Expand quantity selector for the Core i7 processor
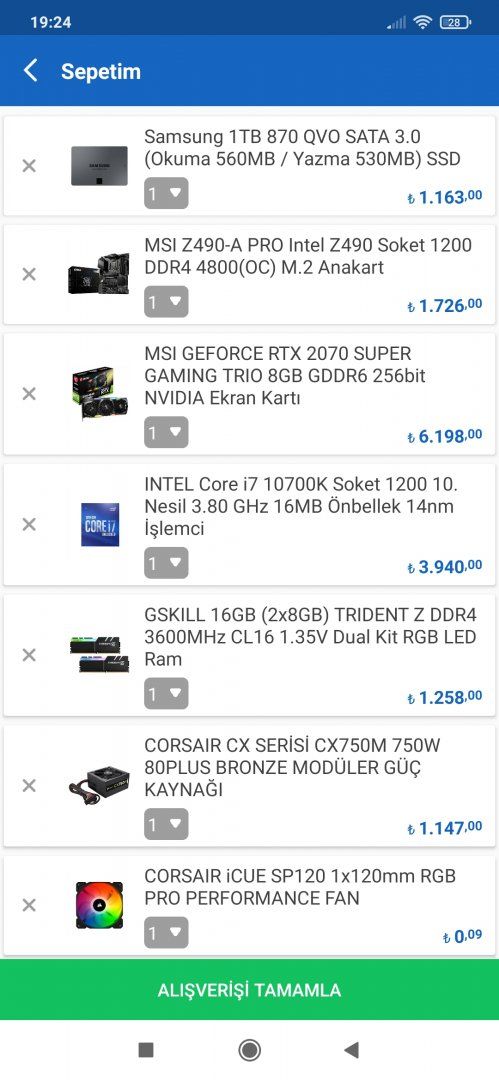 [166, 563]
